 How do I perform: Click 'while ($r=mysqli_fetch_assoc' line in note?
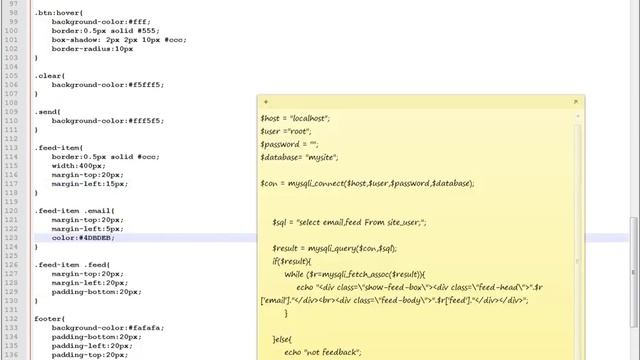pos(355,274)
